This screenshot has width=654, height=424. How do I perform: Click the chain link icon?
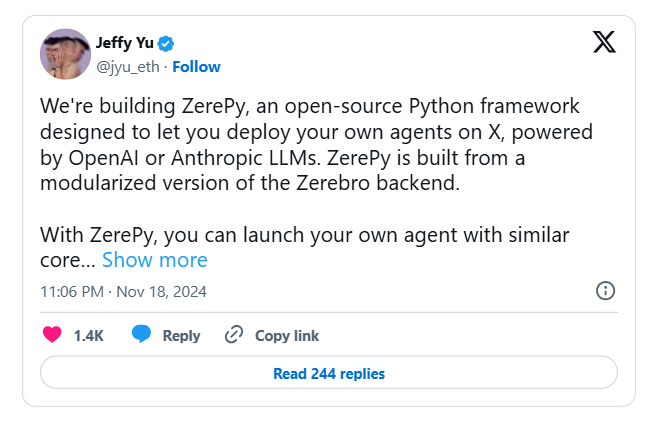tap(234, 335)
